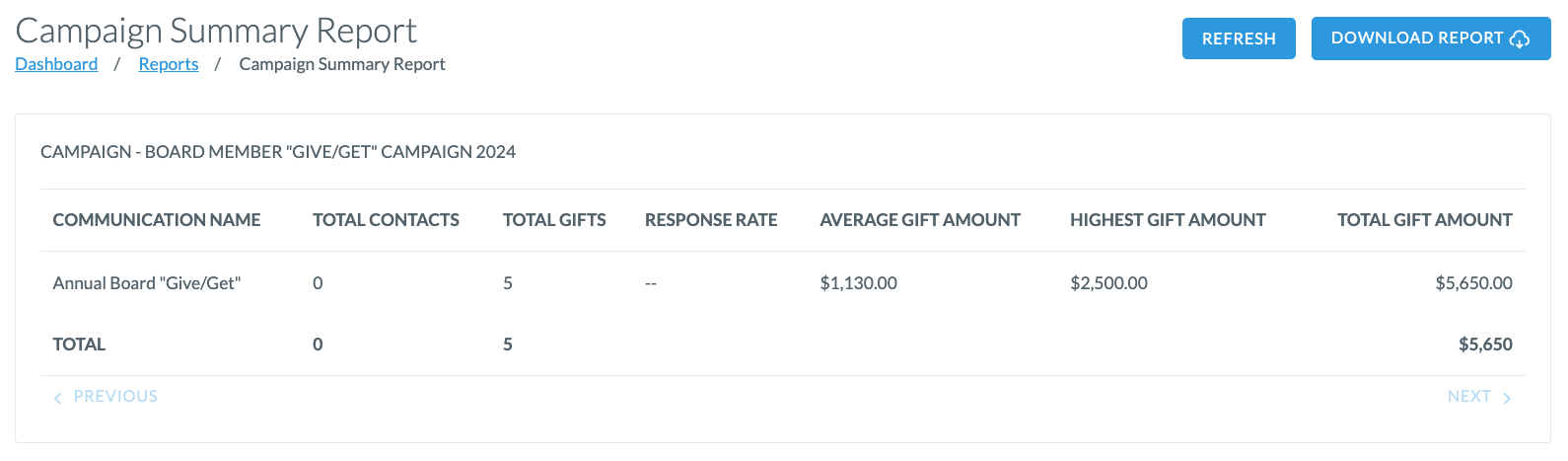Select the Annual Board "Give/Get" row
This screenshot has width=1568, height=461.
click(x=783, y=283)
